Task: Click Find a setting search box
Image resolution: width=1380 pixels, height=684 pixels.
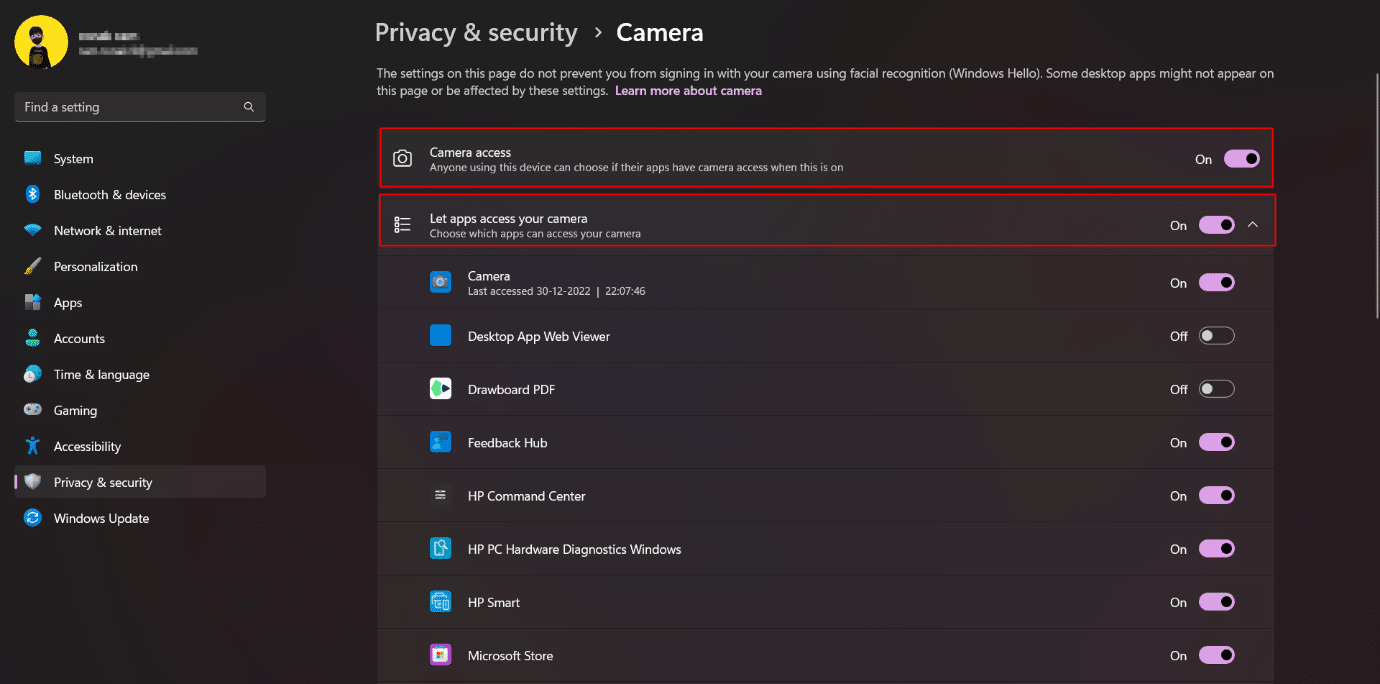Action: click(x=140, y=107)
